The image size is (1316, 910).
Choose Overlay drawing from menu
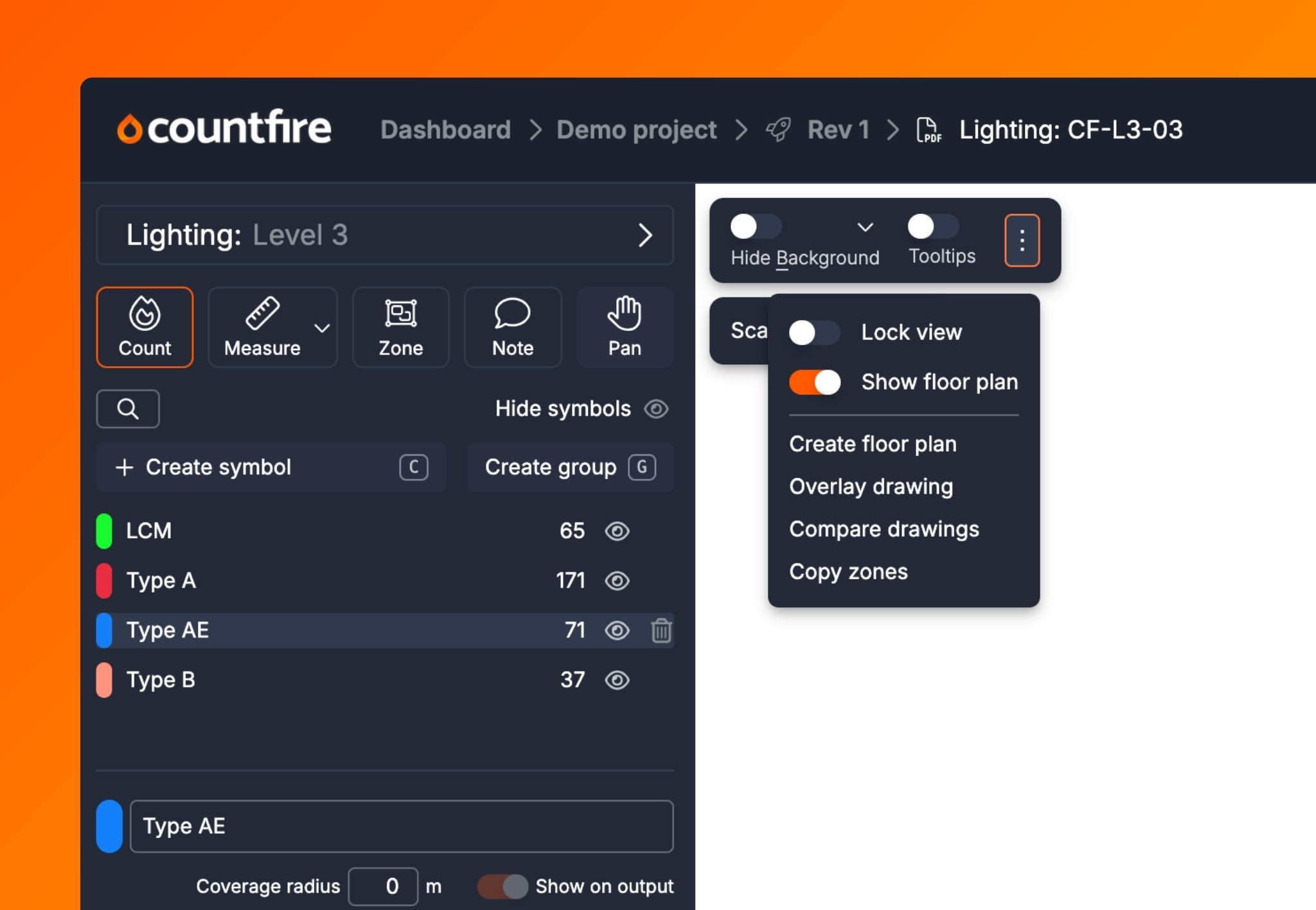click(x=871, y=486)
